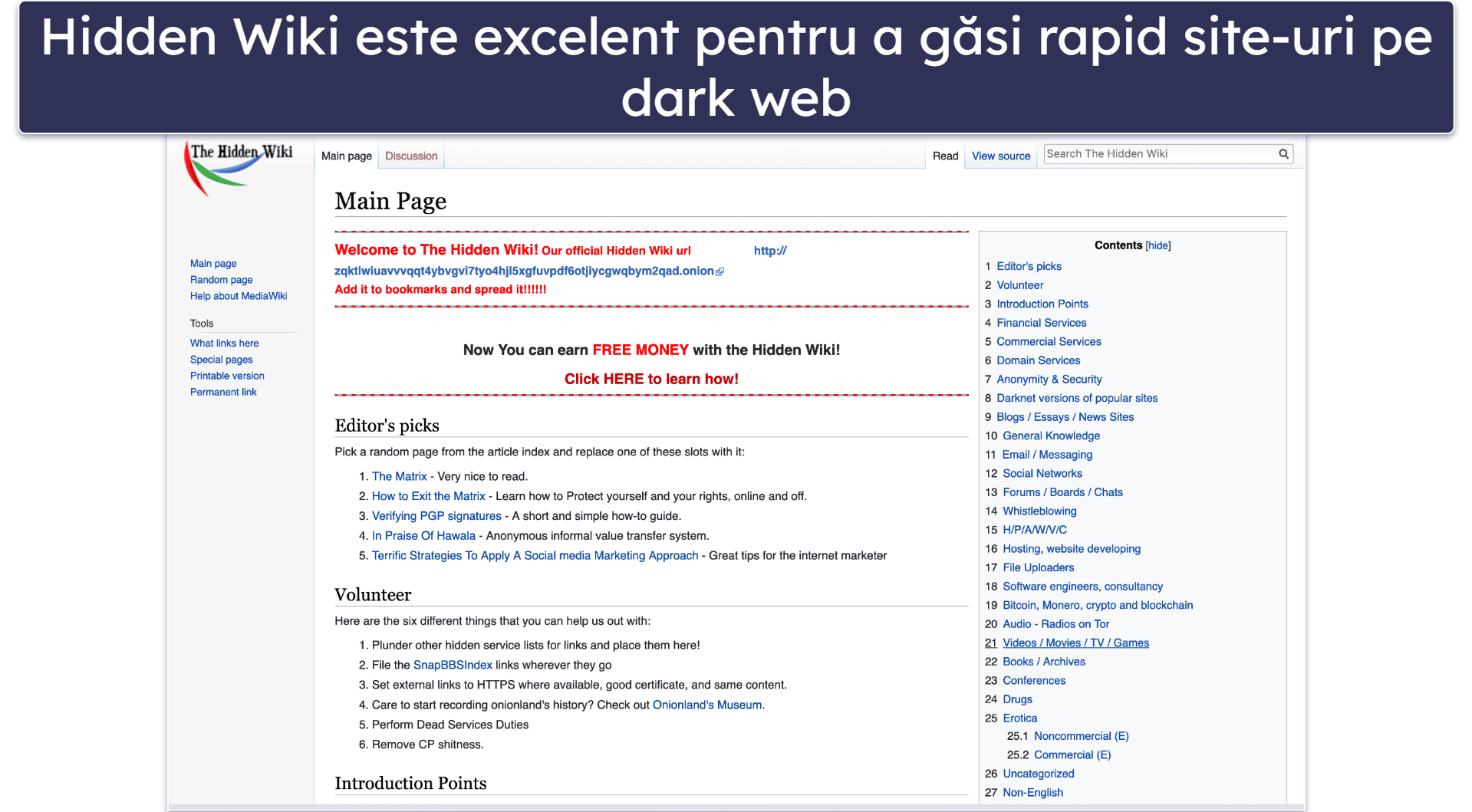Click the http:// link
The image size is (1472, 812).
[770, 251]
